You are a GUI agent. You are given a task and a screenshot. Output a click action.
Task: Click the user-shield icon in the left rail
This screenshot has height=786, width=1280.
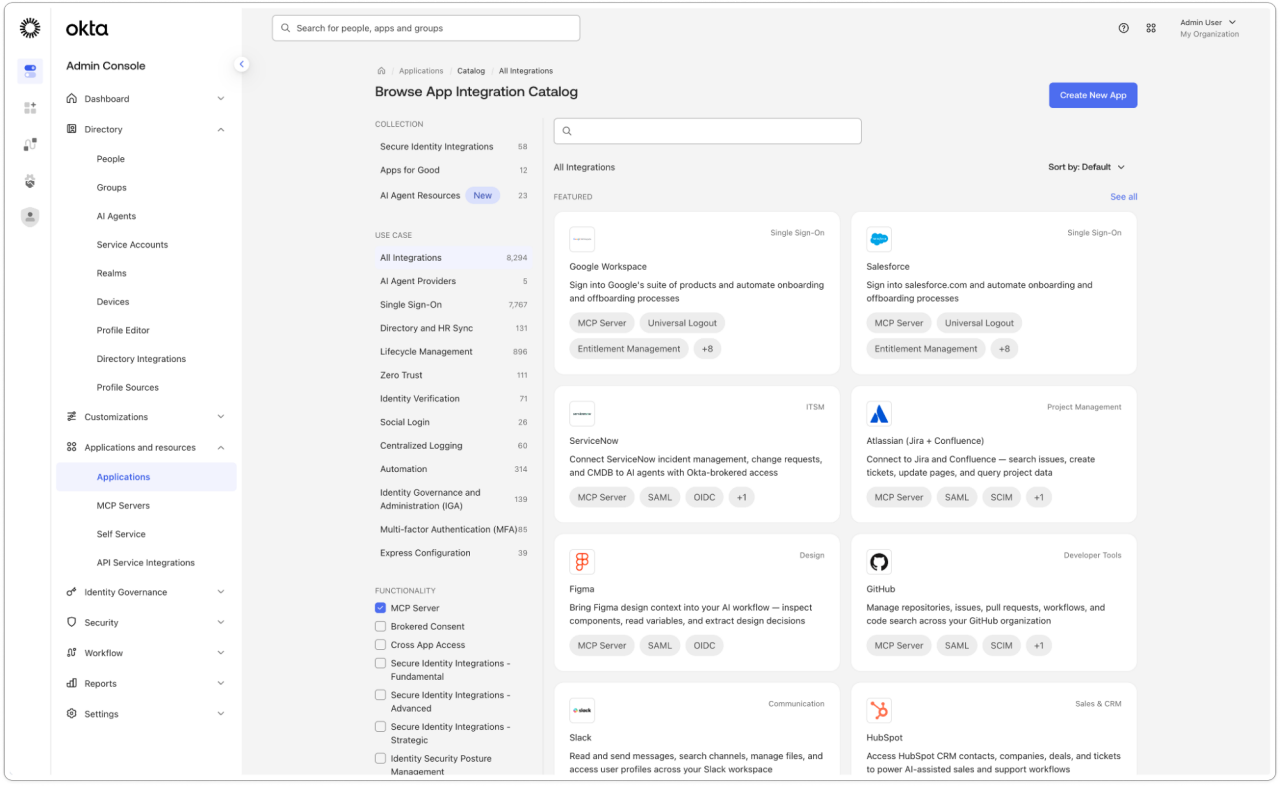30,217
